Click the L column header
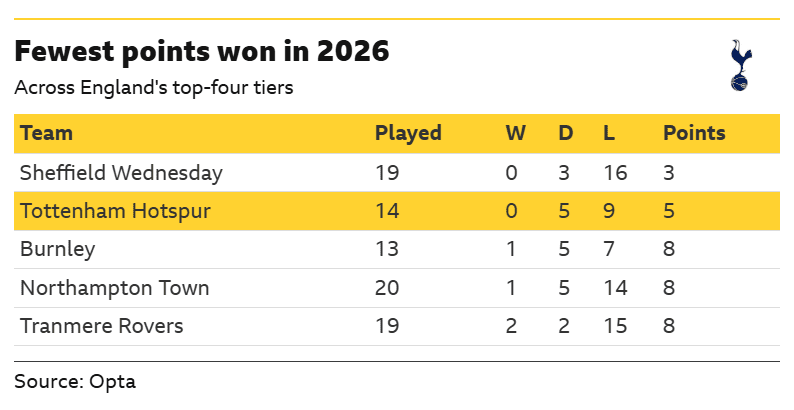This screenshot has width=794, height=410. [x=609, y=133]
